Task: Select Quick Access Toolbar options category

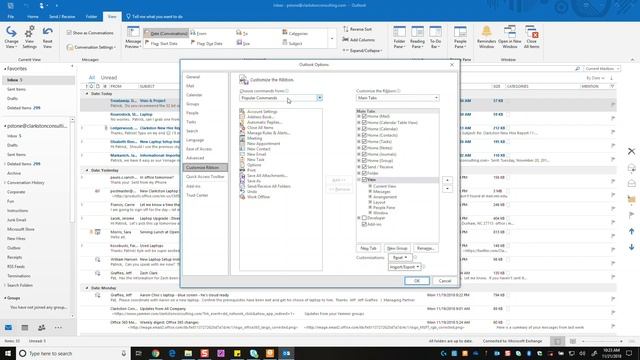Action: (205, 177)
